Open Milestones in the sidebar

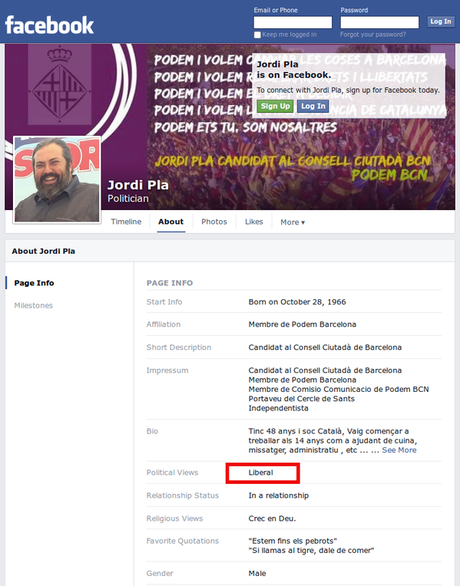click(34, 305)
